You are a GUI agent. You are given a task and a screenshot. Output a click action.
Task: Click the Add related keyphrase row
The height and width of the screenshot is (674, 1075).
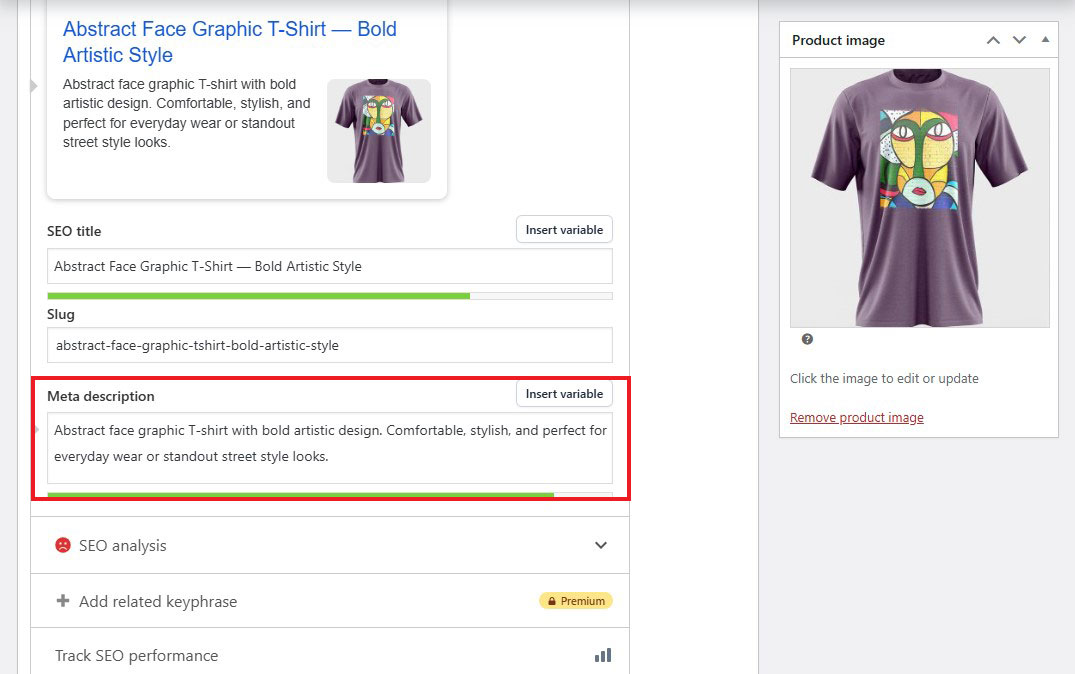click(x=157, y=601)
